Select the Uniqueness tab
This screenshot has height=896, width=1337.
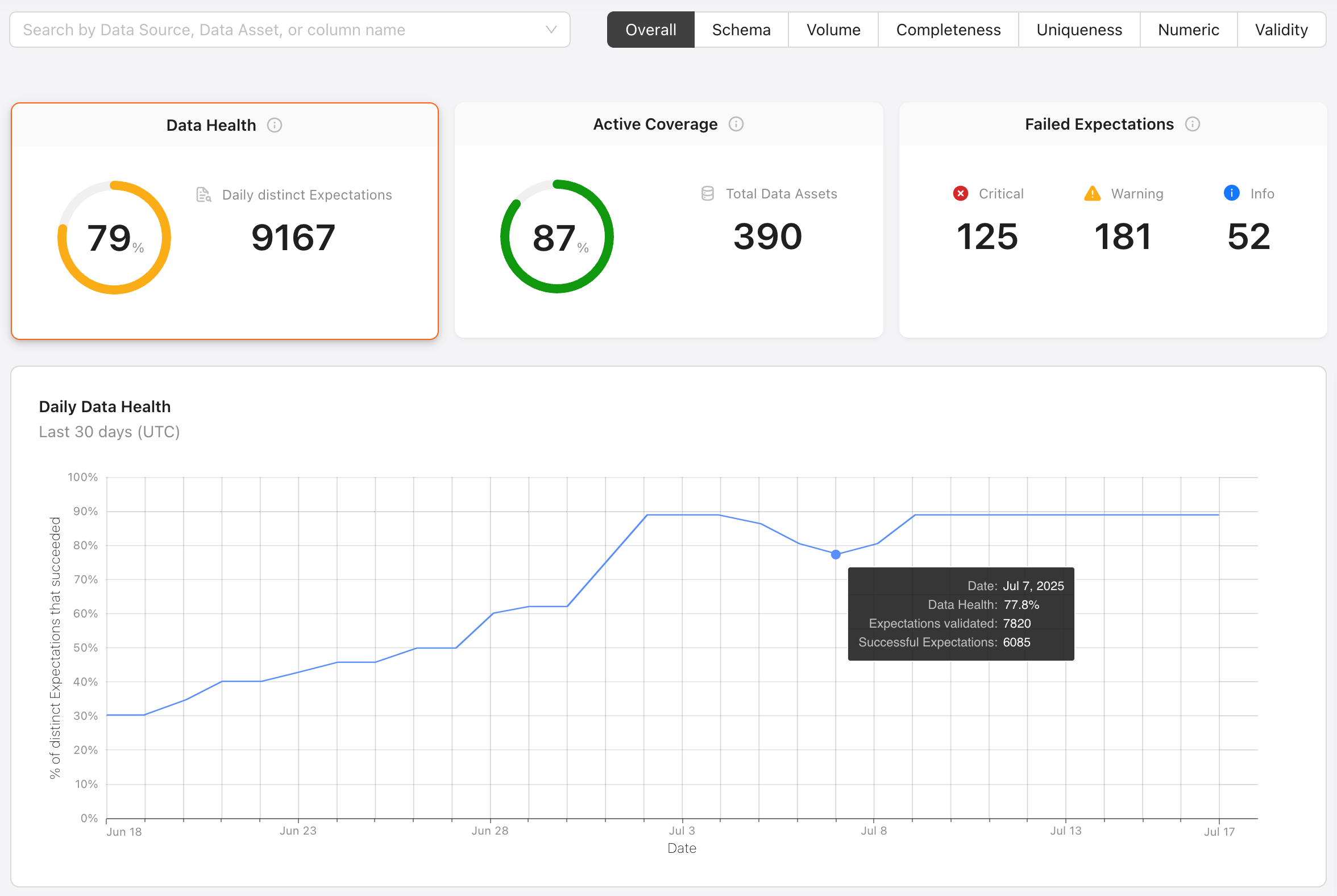click(x=1079, y=29)
